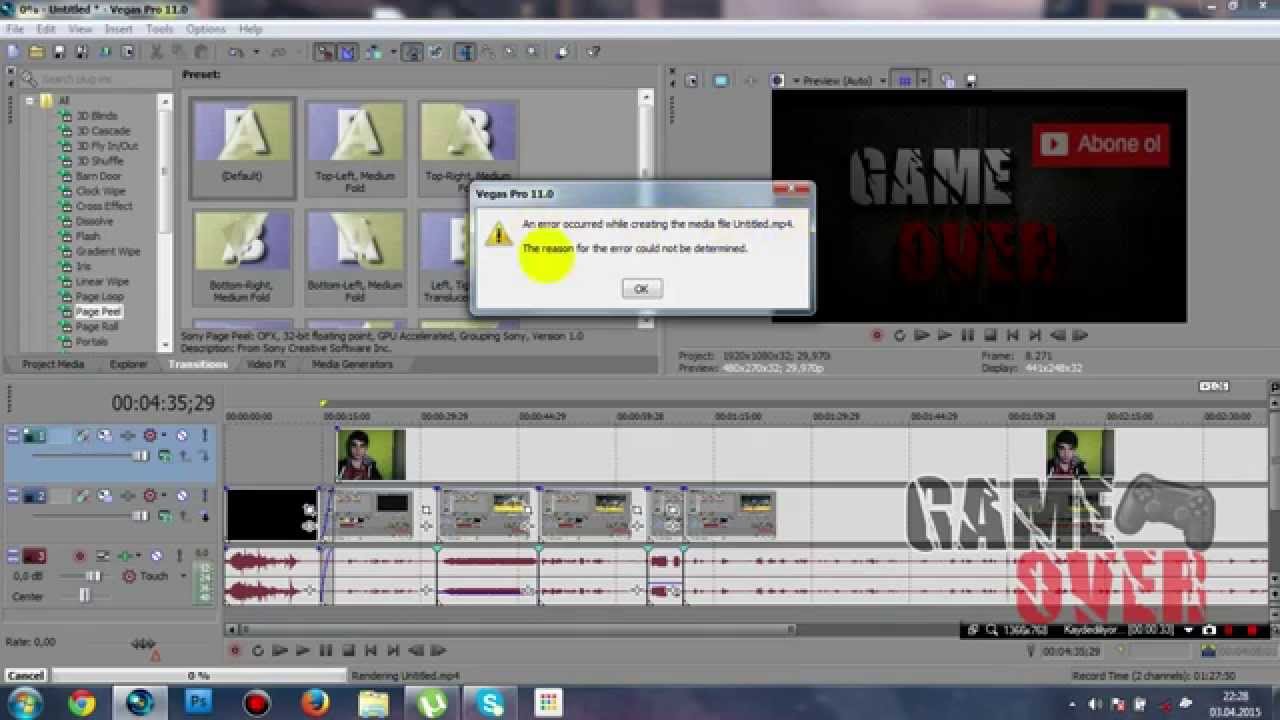Select the Gradient Wipe transition
This screenshot has width=1280, height=720.
pos(108,251)
